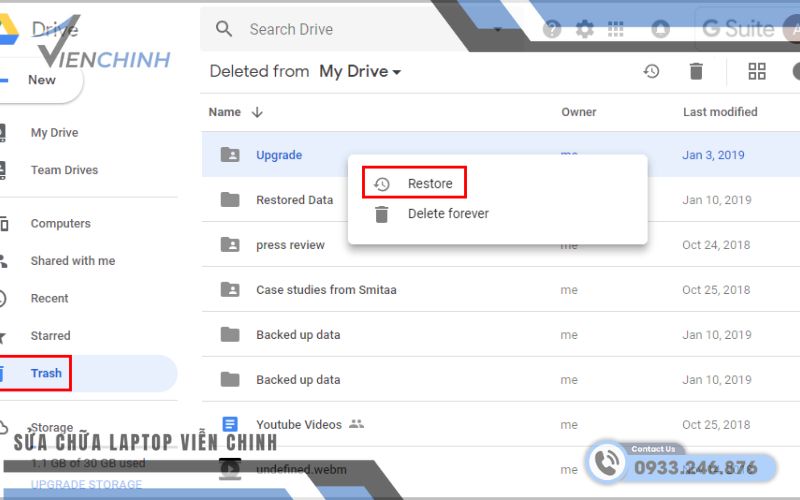Image resolution: width=800 pixels, height=500 pixels.
Task: Click the Jan 3, 2019 date of Upgrade
Action: point(713,155)
